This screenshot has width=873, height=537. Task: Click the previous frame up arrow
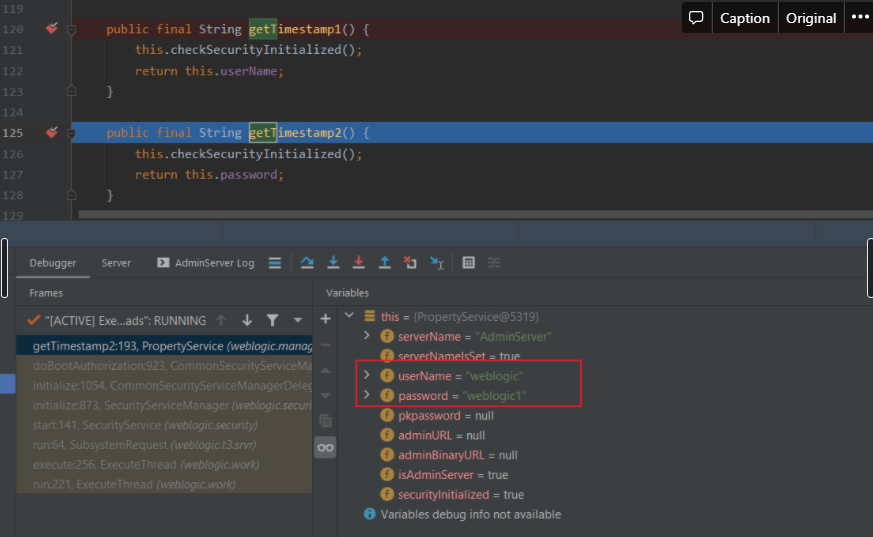point(221,320)
